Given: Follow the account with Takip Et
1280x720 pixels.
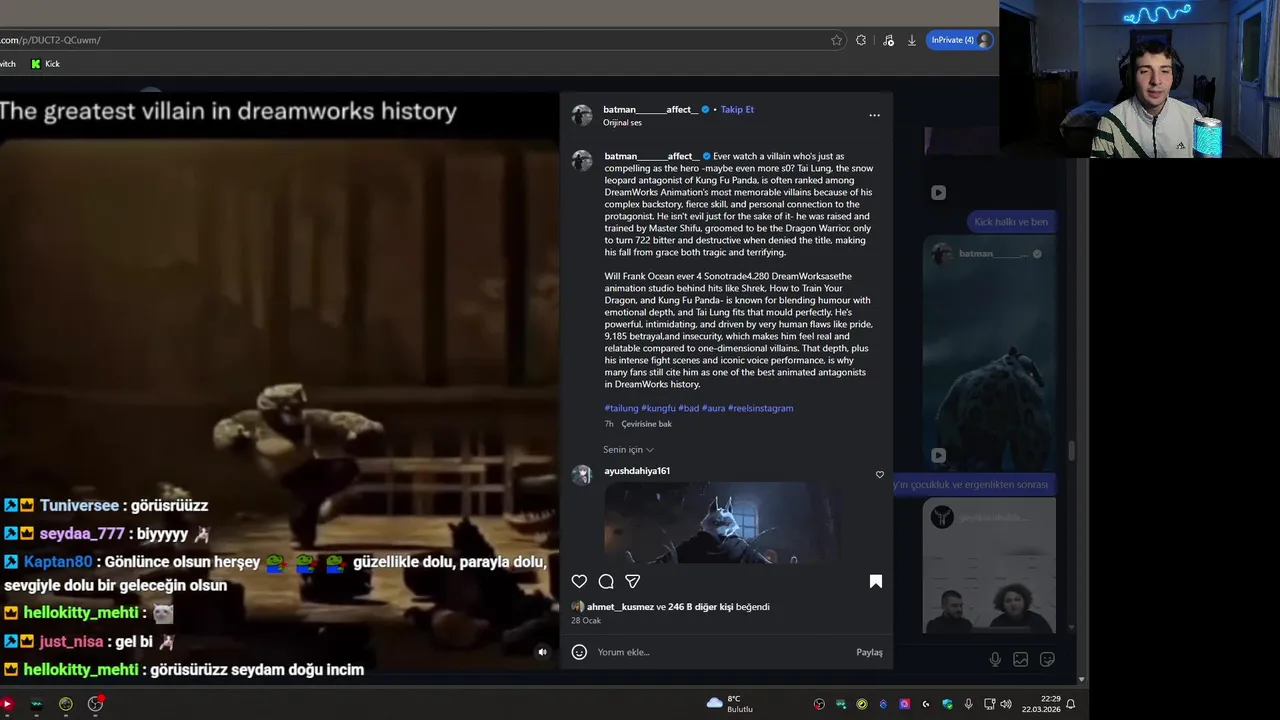Looking at the screenshot, I should (x=737, y=109).
